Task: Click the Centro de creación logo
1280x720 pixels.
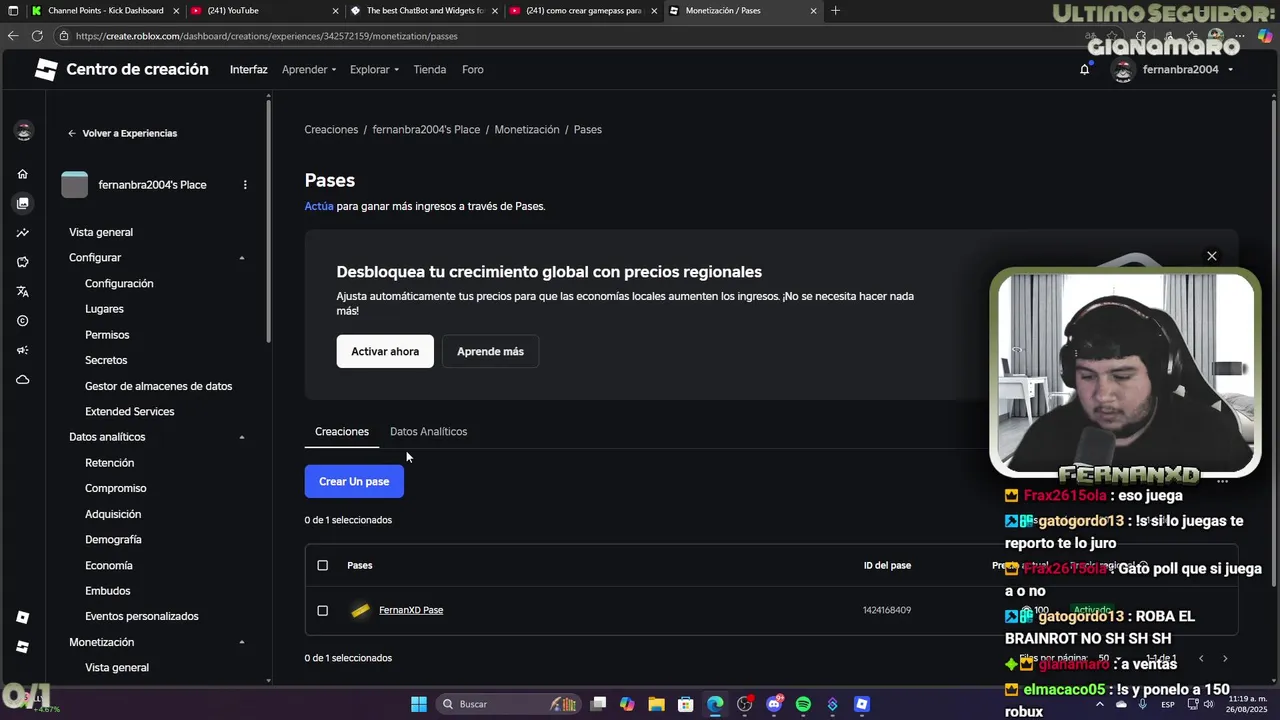Action: coord(122,69)
